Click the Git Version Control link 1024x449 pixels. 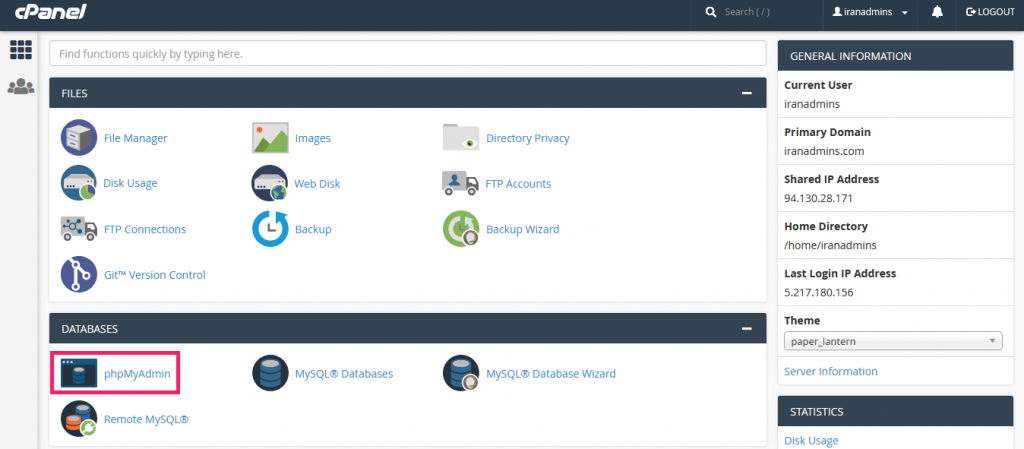(x=155, y=275)
